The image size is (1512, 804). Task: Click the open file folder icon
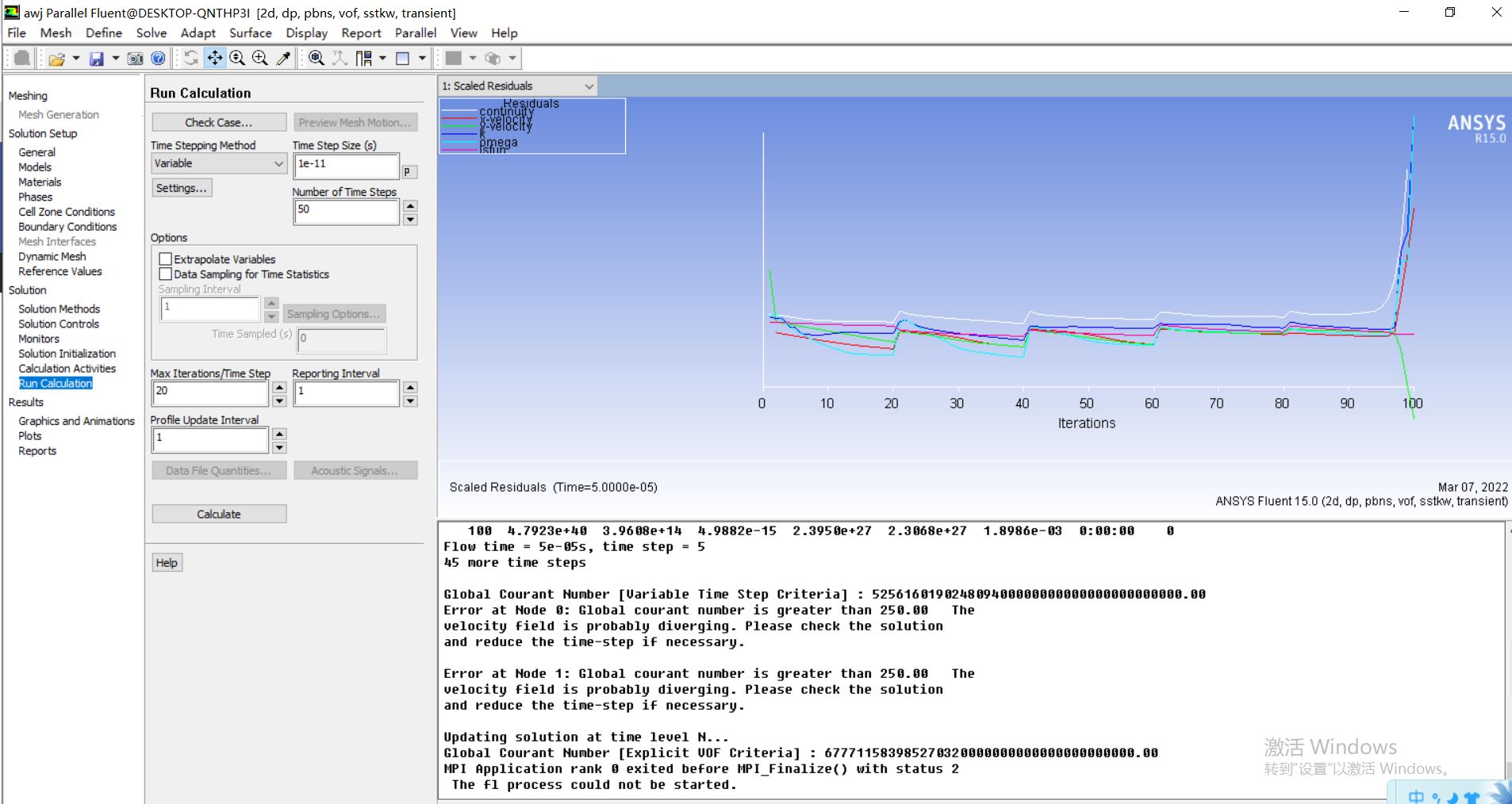pyautogui.click(x=56, y=59)
